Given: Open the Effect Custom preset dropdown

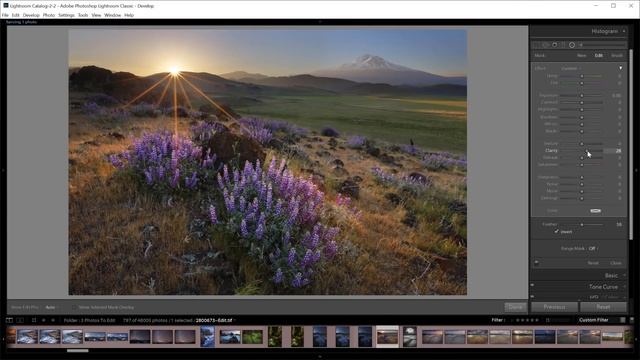Looking at the screenshot, I should (571, 69).
